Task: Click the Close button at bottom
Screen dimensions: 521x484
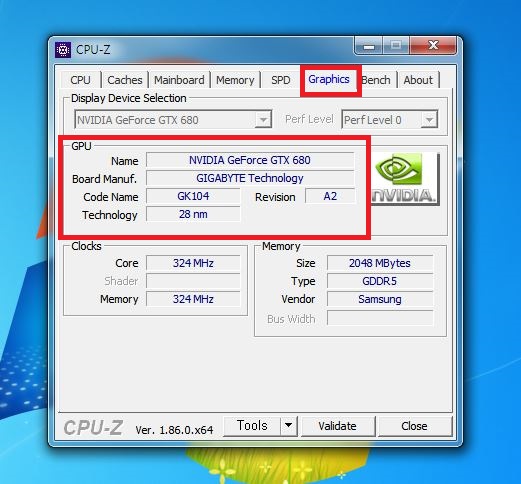Action: tap(415, 426)
